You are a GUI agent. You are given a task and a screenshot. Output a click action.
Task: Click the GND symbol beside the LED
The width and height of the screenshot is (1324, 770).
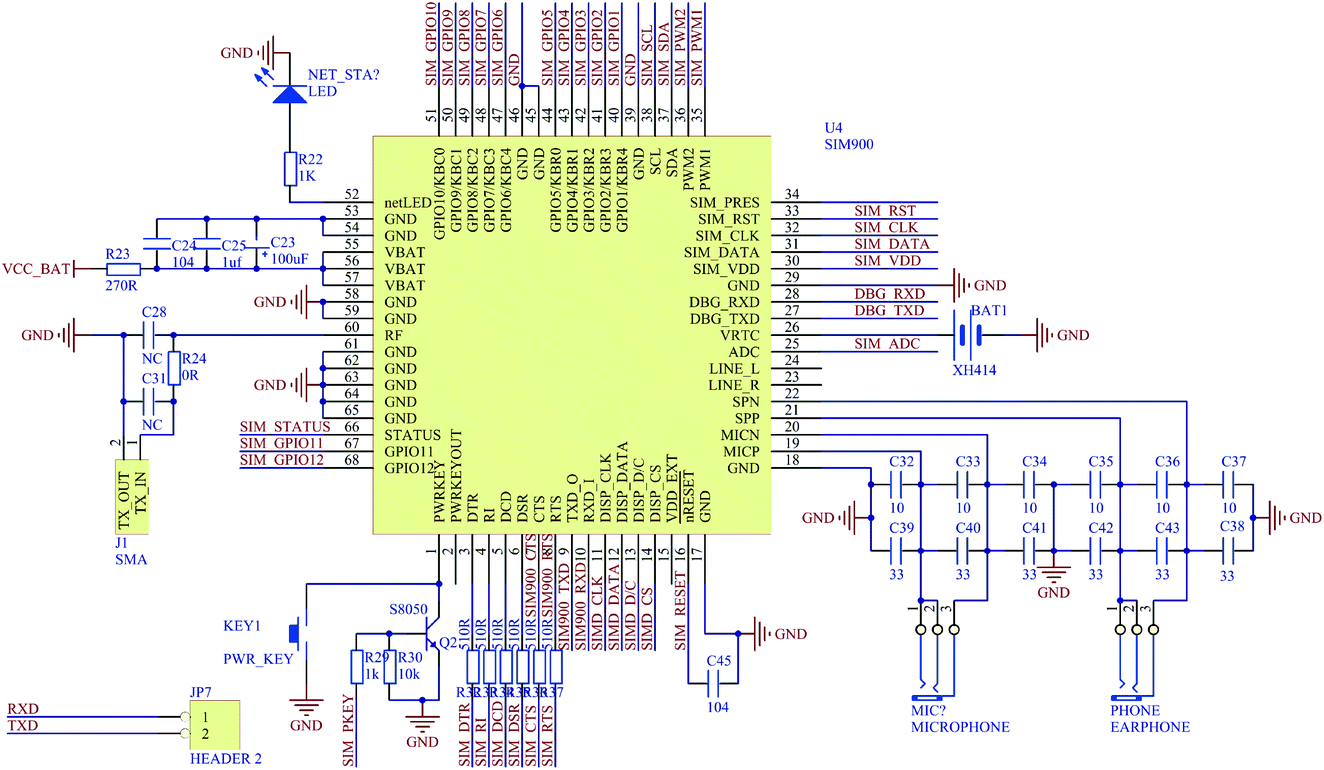pos(246,51)
